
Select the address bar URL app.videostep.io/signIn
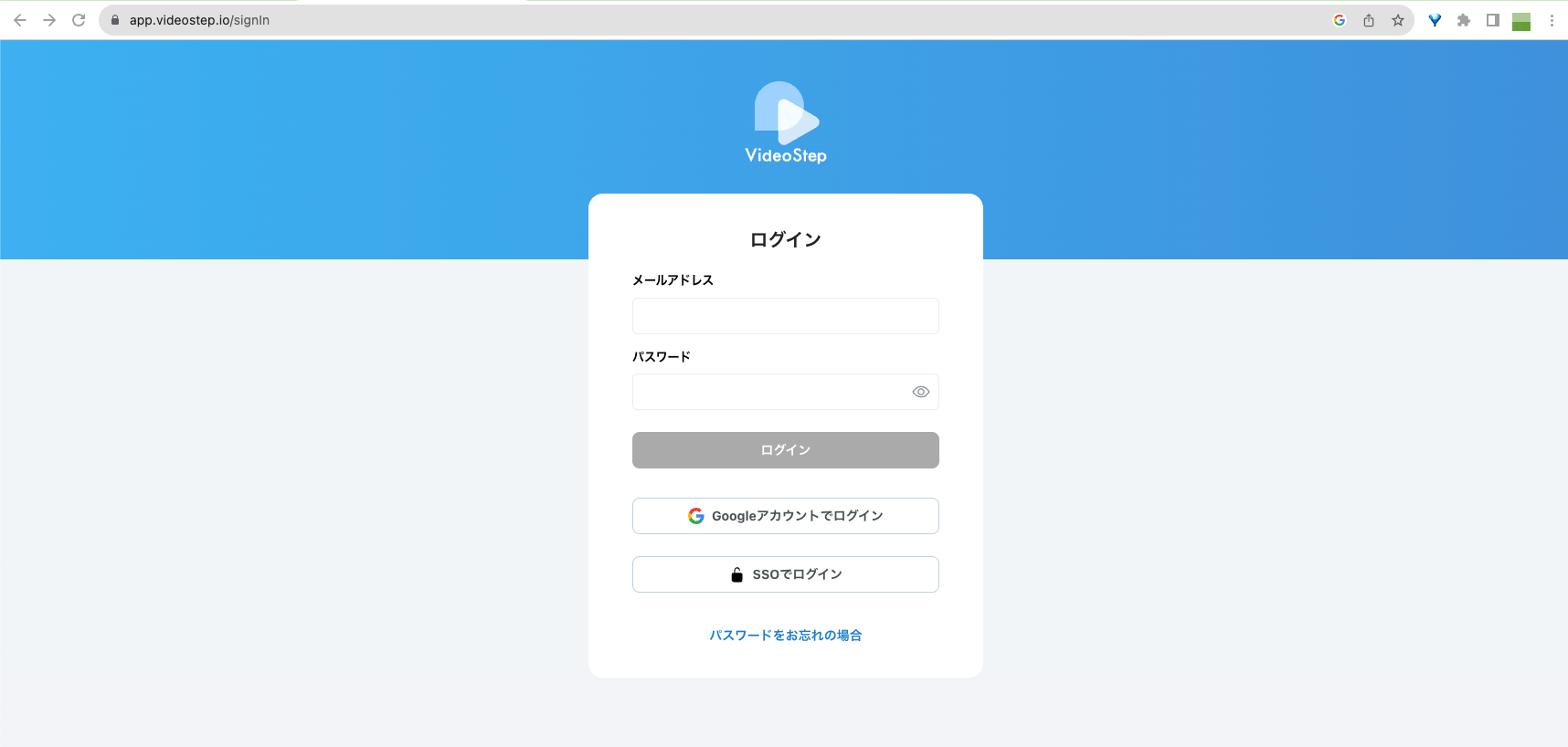point(199,20)
